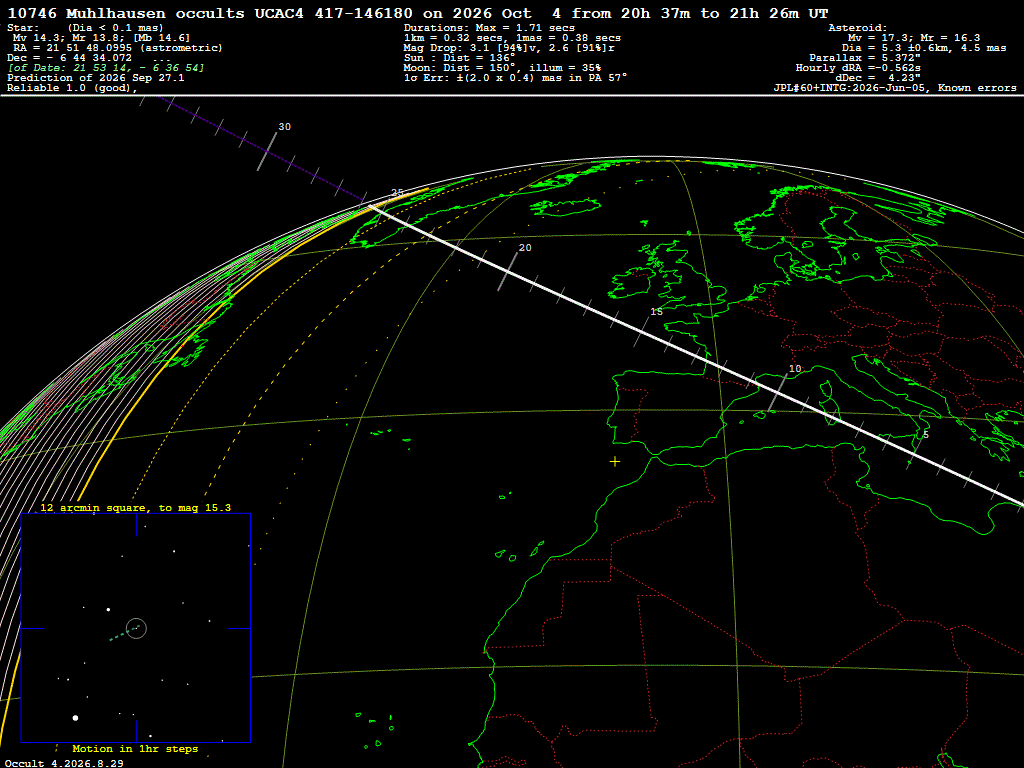This screenshot has height=768, width=1024.
Task: Click time marker labeled 5 near Italy
Action: pos(925,434)
